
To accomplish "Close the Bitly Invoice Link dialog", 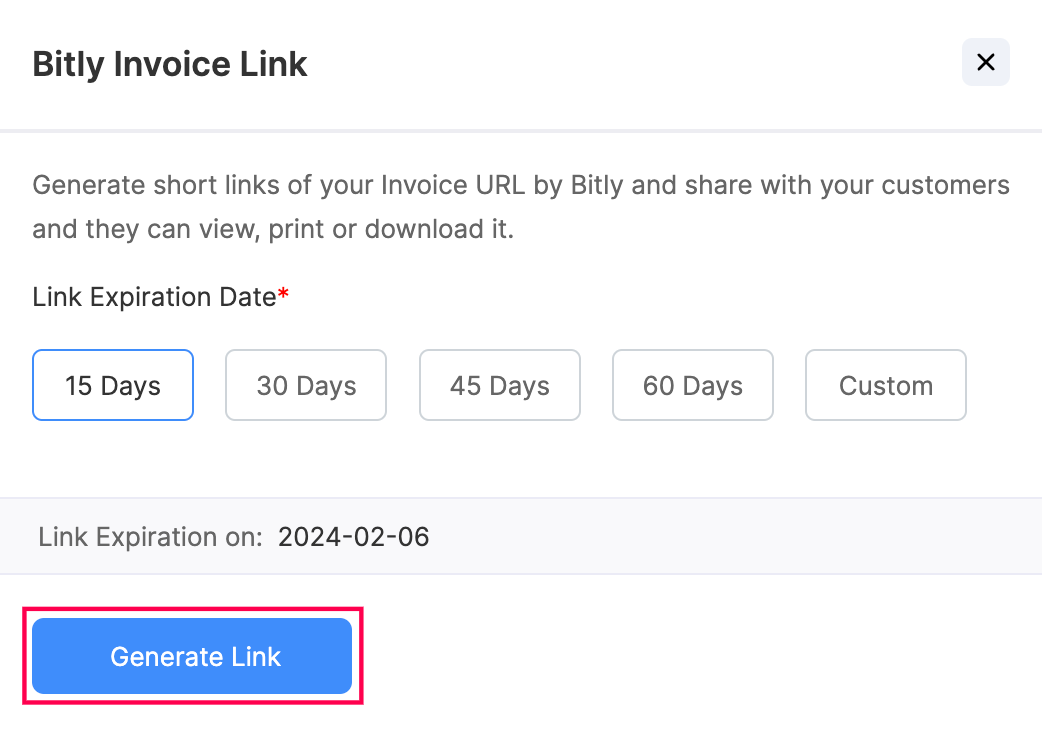I will [985, 62].
